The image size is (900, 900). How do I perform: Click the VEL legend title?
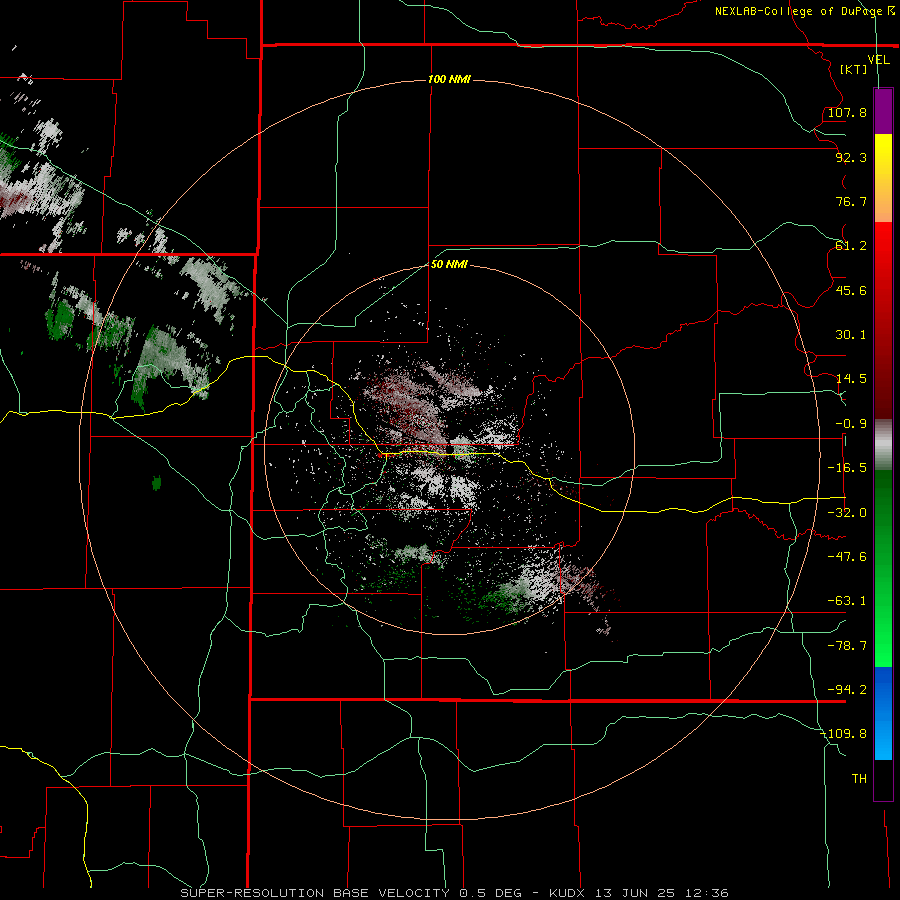click(878, 60)
